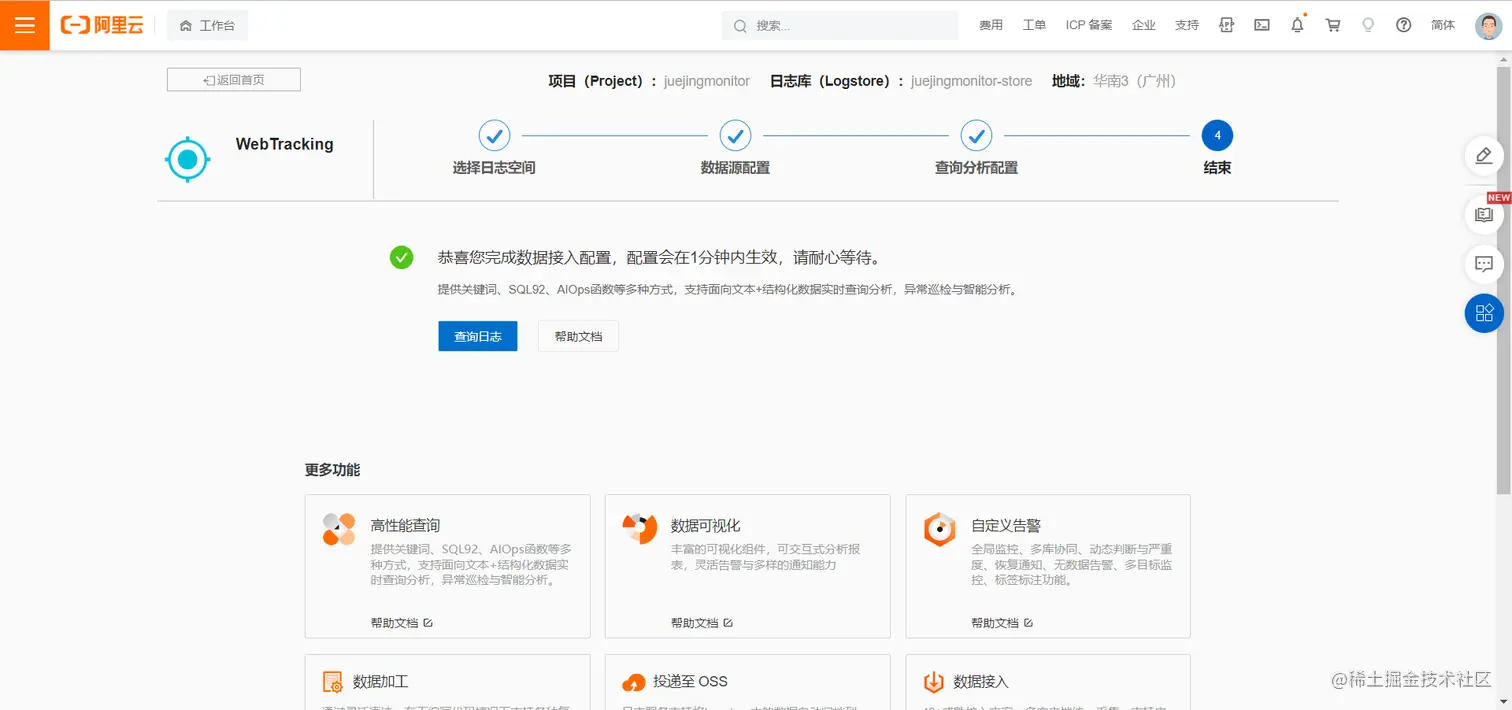Viewport: 1512px width, 710px height.
Task: Go to step 数据源配置 checkmark
Action: point(735,135)
